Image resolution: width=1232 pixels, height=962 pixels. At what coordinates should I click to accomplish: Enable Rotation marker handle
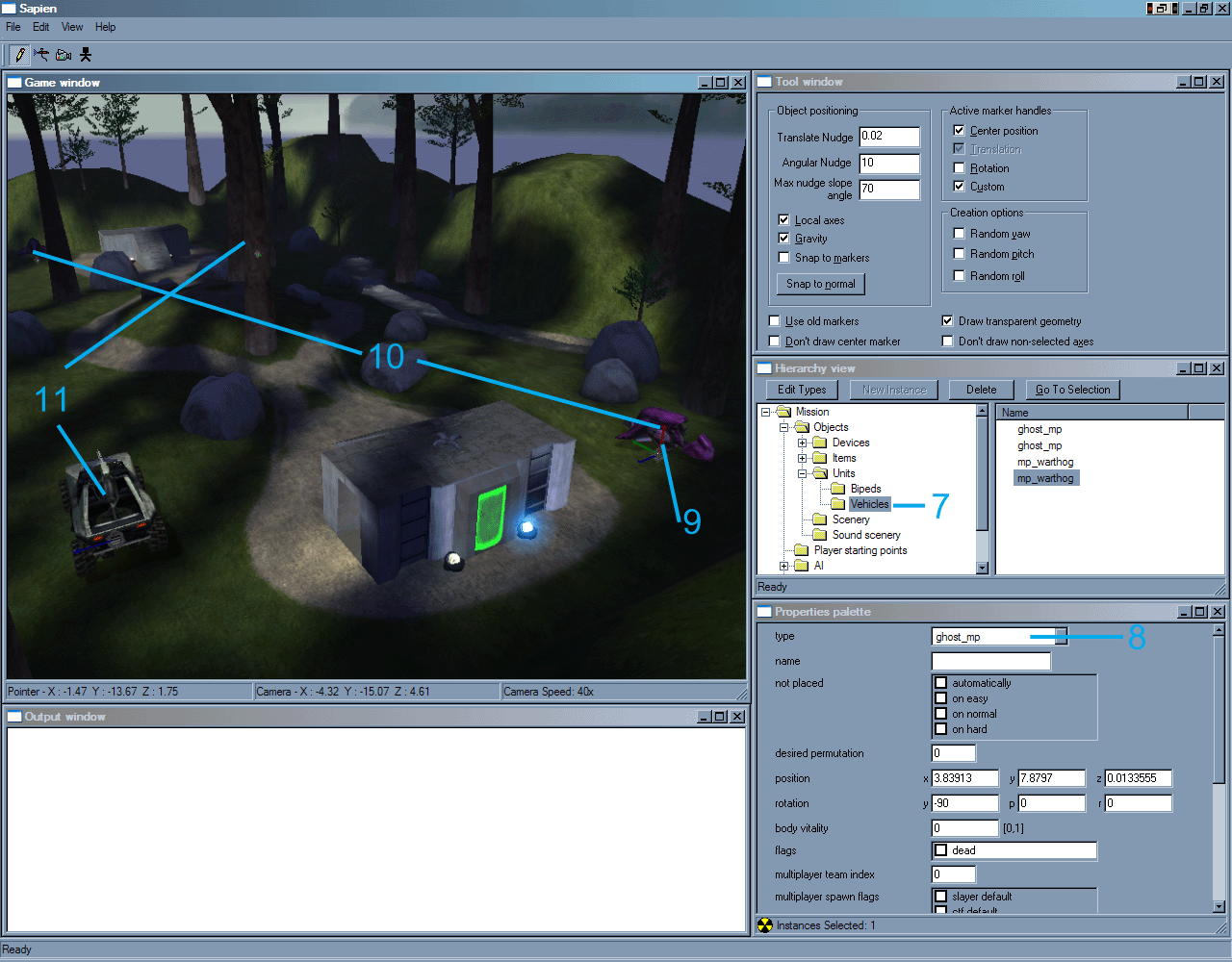(959, 167)
